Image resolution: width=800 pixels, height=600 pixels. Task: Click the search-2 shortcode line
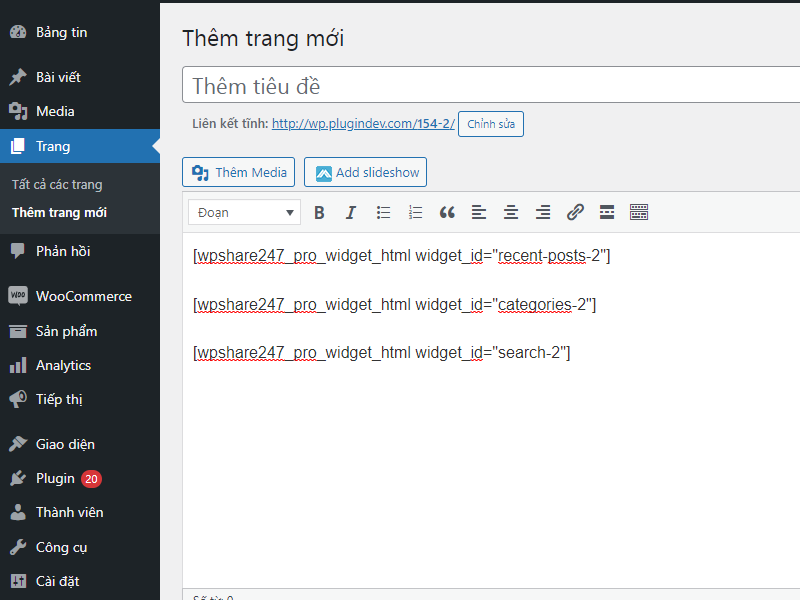[x=382, y=353]
